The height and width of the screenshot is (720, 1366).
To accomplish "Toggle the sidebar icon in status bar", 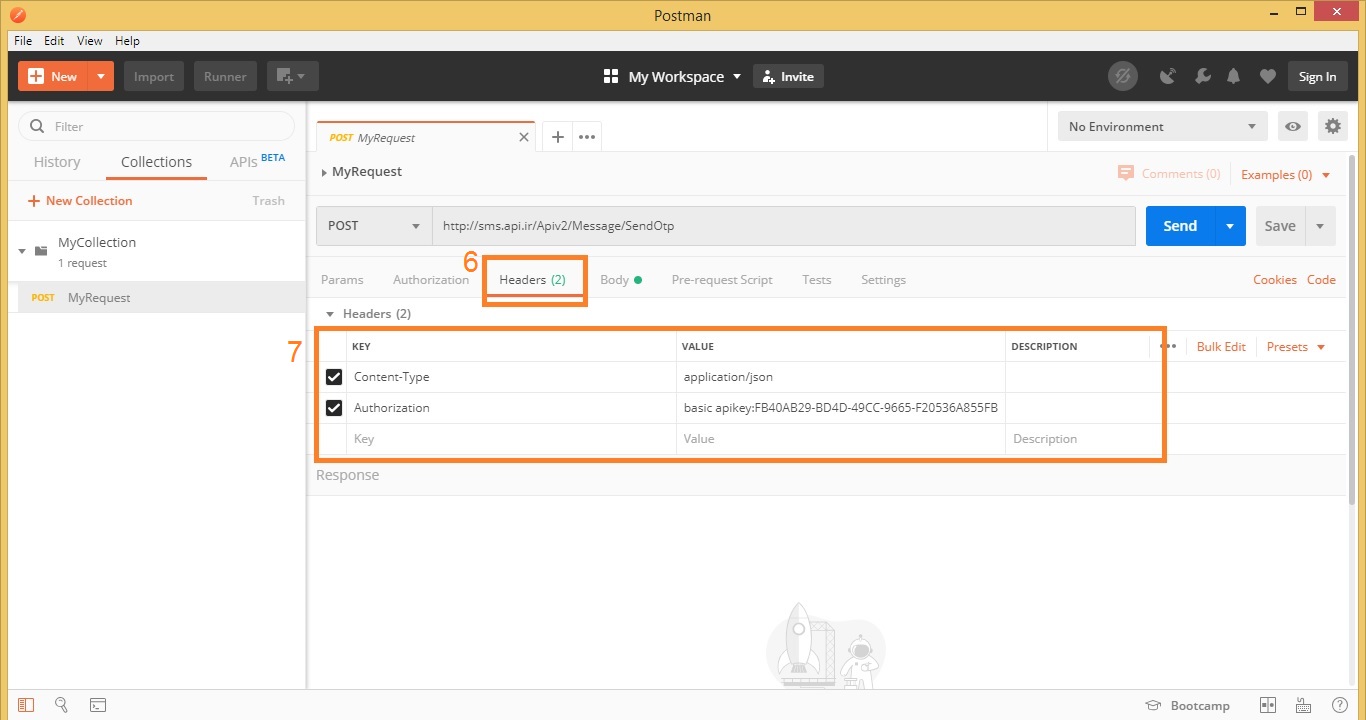I will pos(26,705).
